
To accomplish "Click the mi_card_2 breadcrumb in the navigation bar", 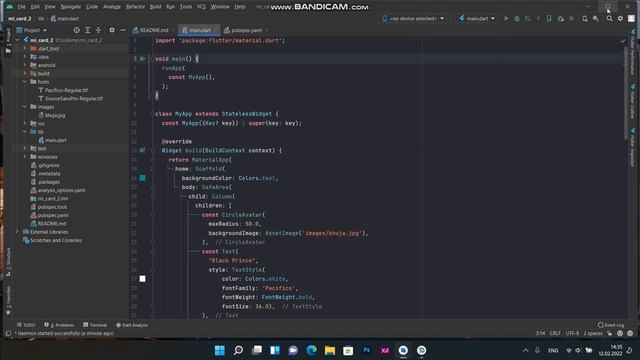I will tap(19, 19).
